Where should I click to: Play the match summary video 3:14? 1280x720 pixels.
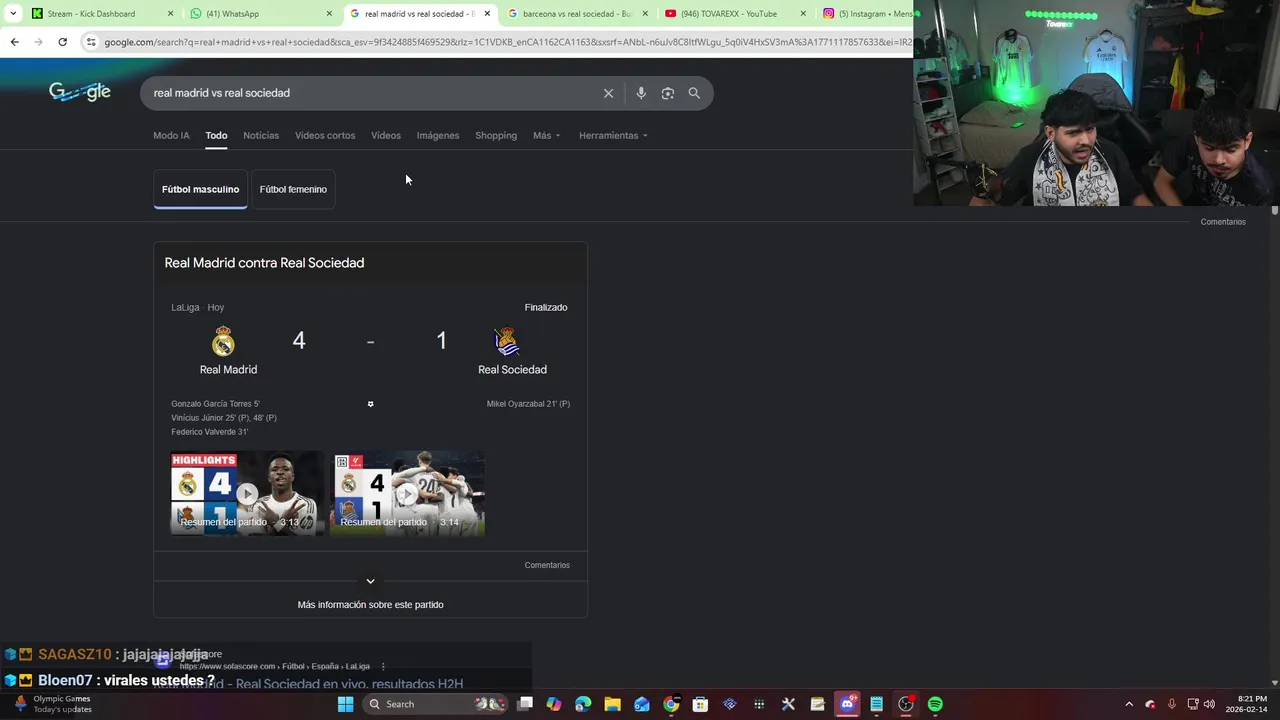408,493
